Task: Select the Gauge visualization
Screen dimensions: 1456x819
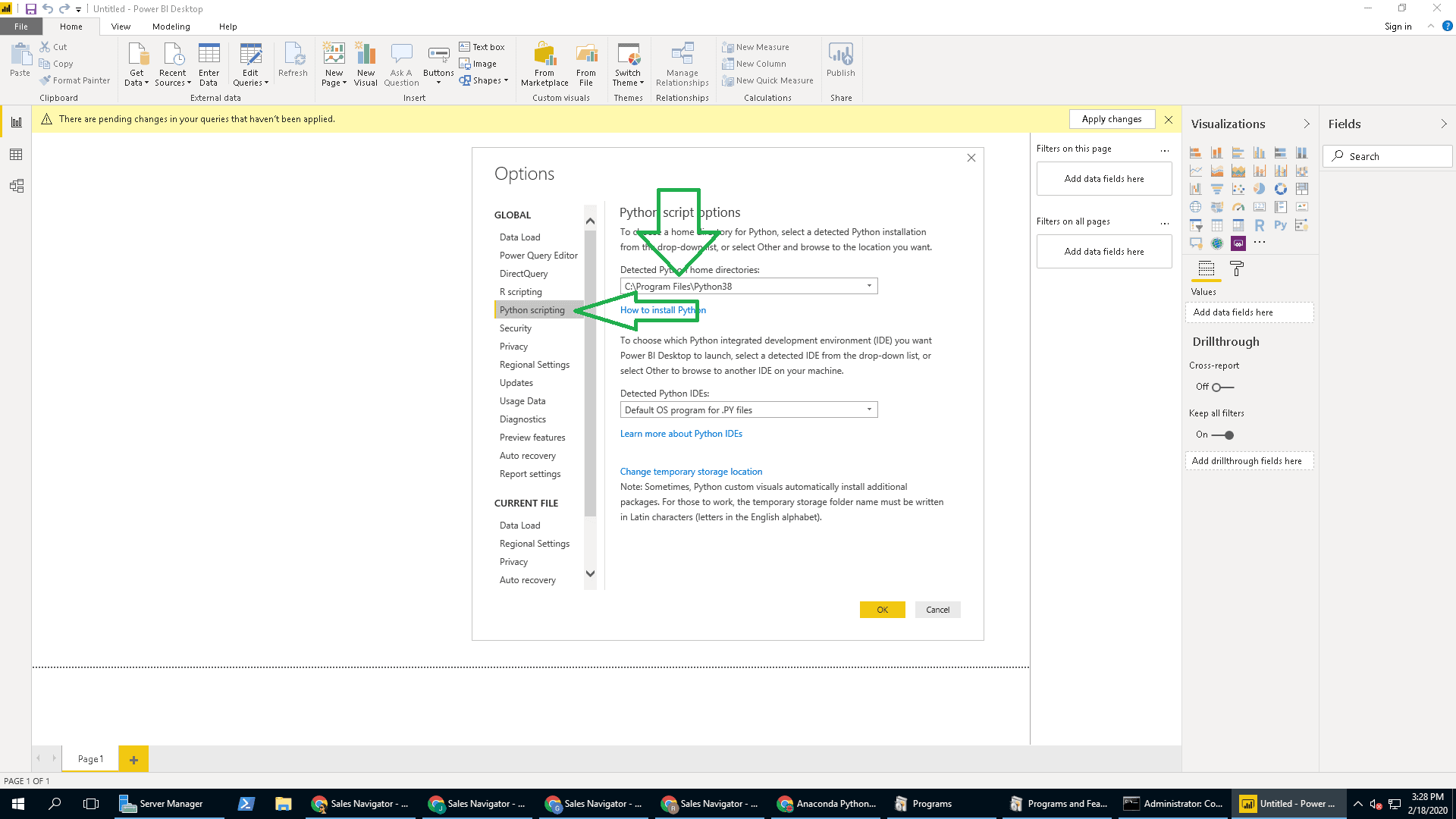Action: [x=1238, y=206]
